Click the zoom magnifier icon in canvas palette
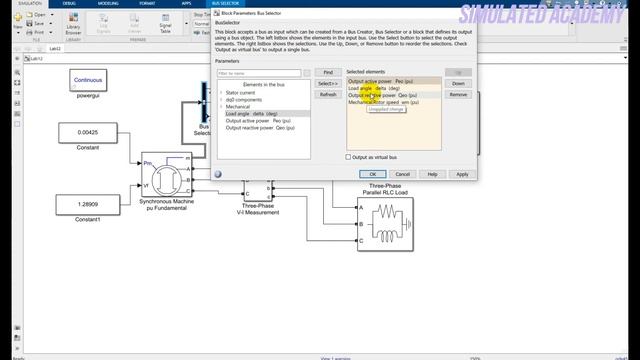 (17, 72)
